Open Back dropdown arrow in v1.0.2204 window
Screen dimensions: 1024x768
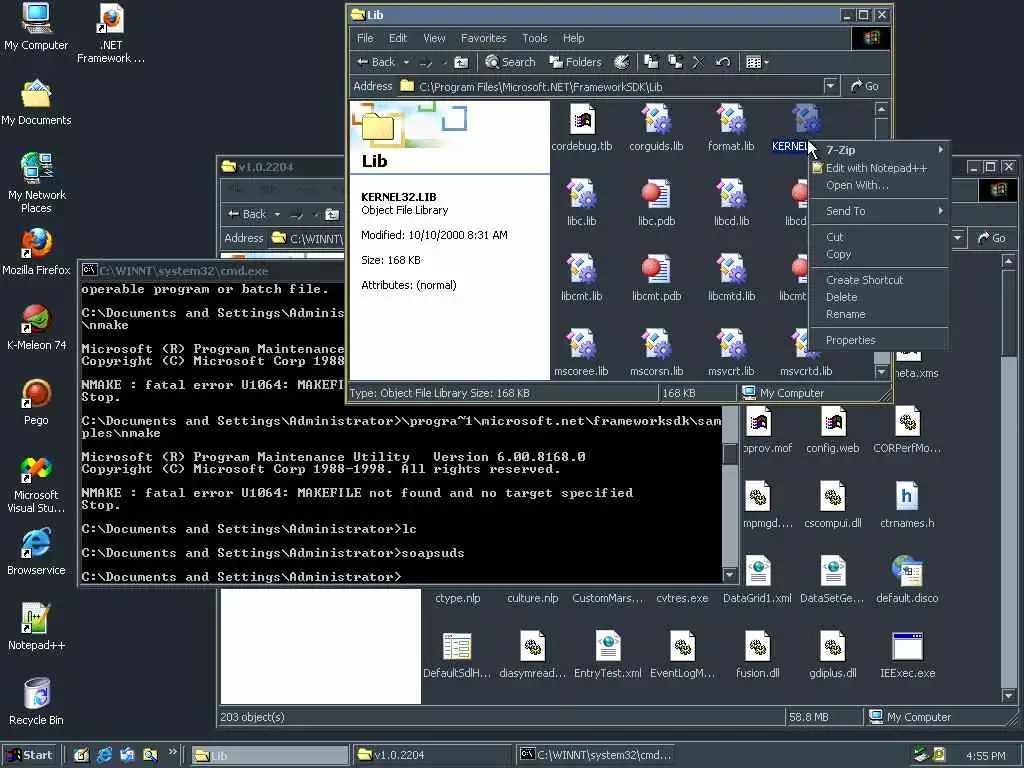tap(277, 214)
